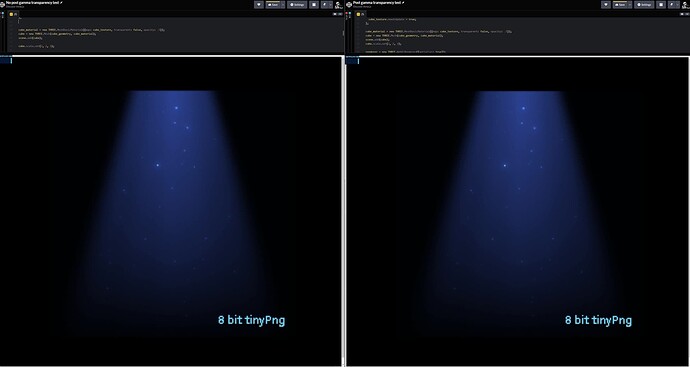Image resolution: width=690 pixels, height=367 pixels.
Task: Click CodePen logo beside 'No post gamma' title
Action: pos(2,4)
